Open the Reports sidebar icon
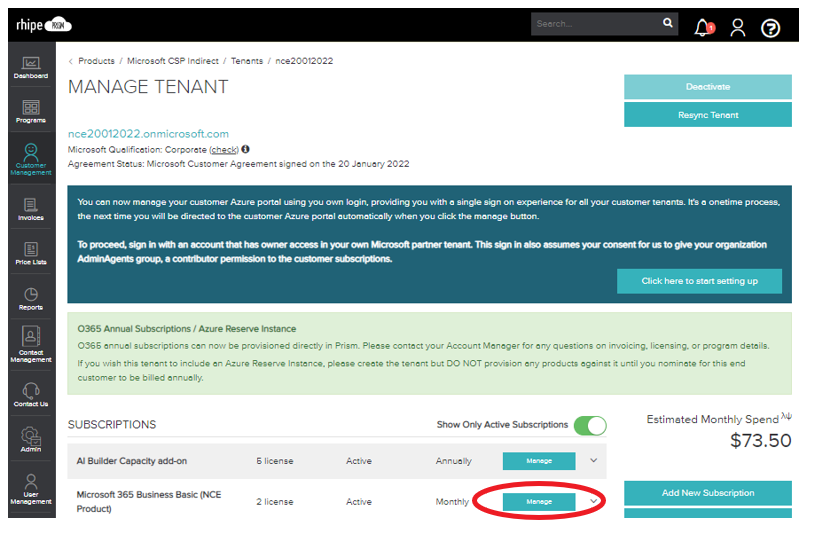This screenshot has height=536, width=815. (31, 299)
